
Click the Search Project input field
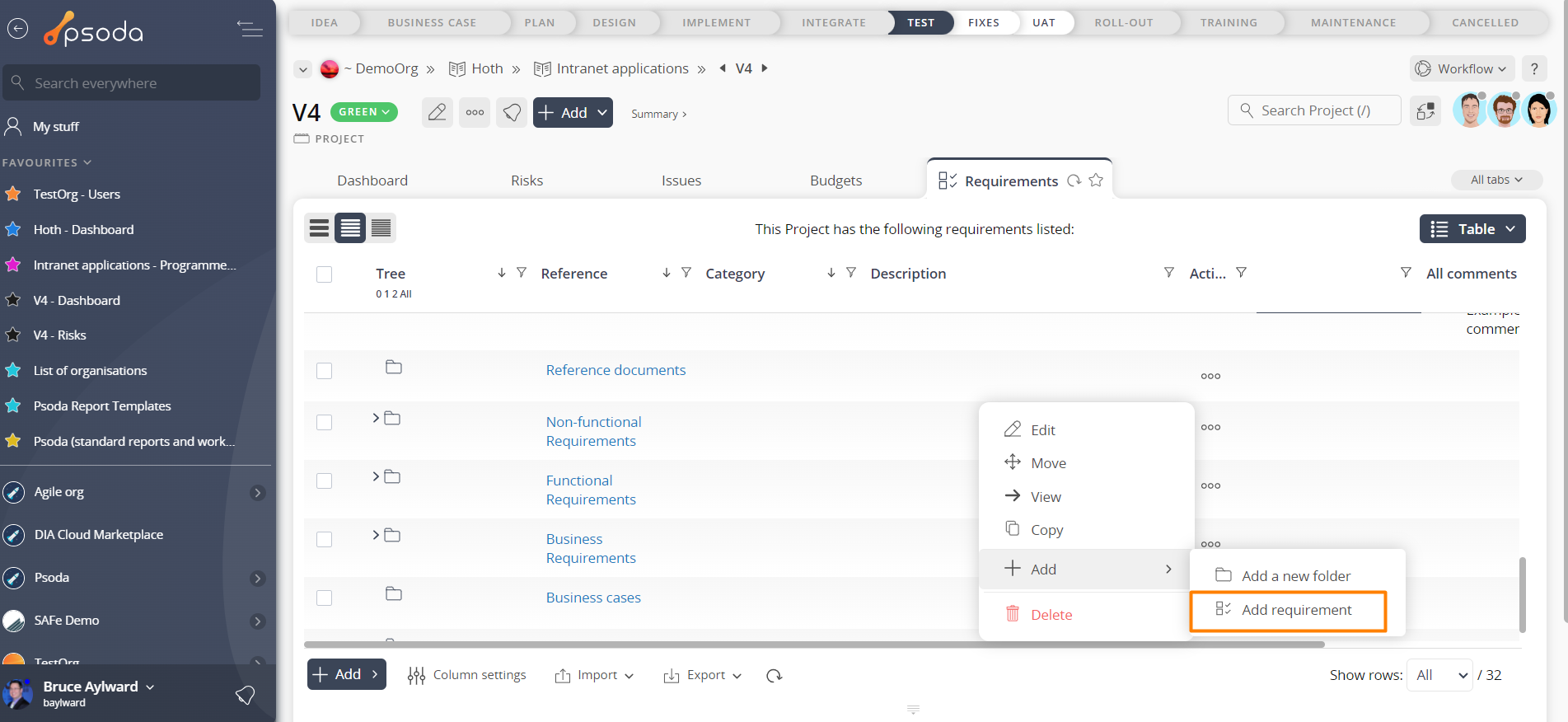coord(1314,110)
